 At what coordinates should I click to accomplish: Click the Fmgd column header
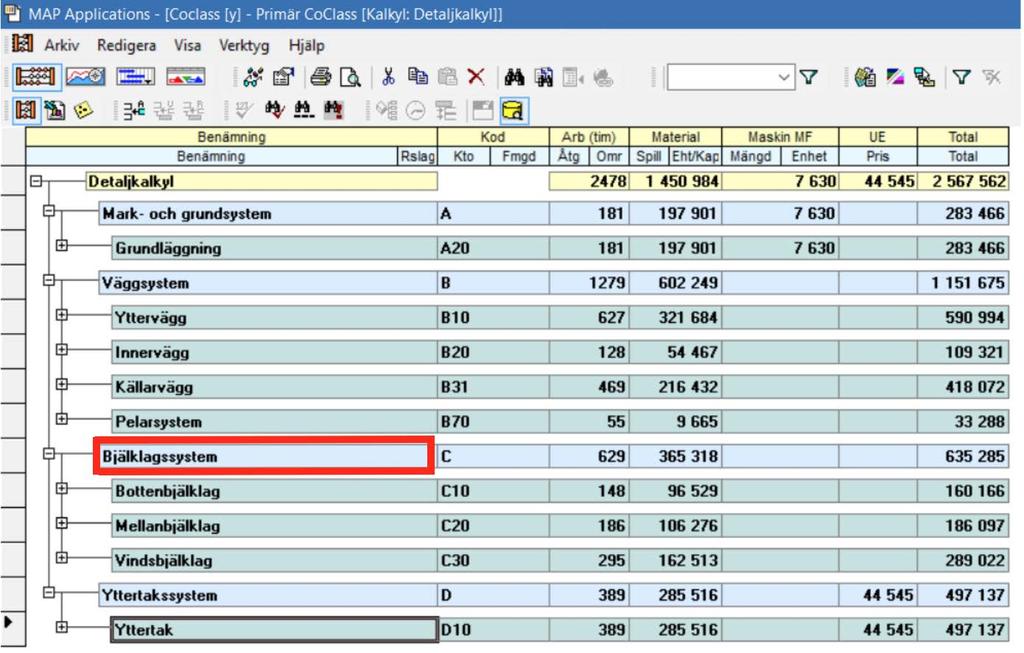(519, 157)
